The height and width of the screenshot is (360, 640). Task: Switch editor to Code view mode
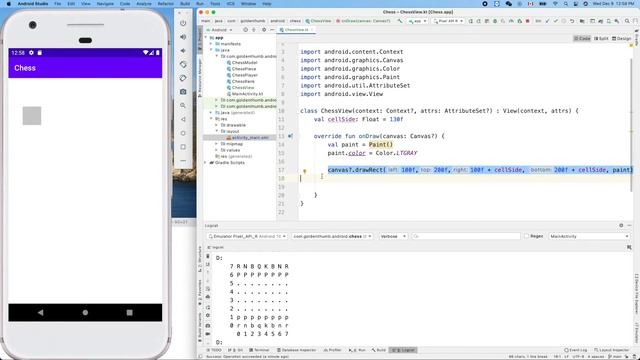(582, 38)
